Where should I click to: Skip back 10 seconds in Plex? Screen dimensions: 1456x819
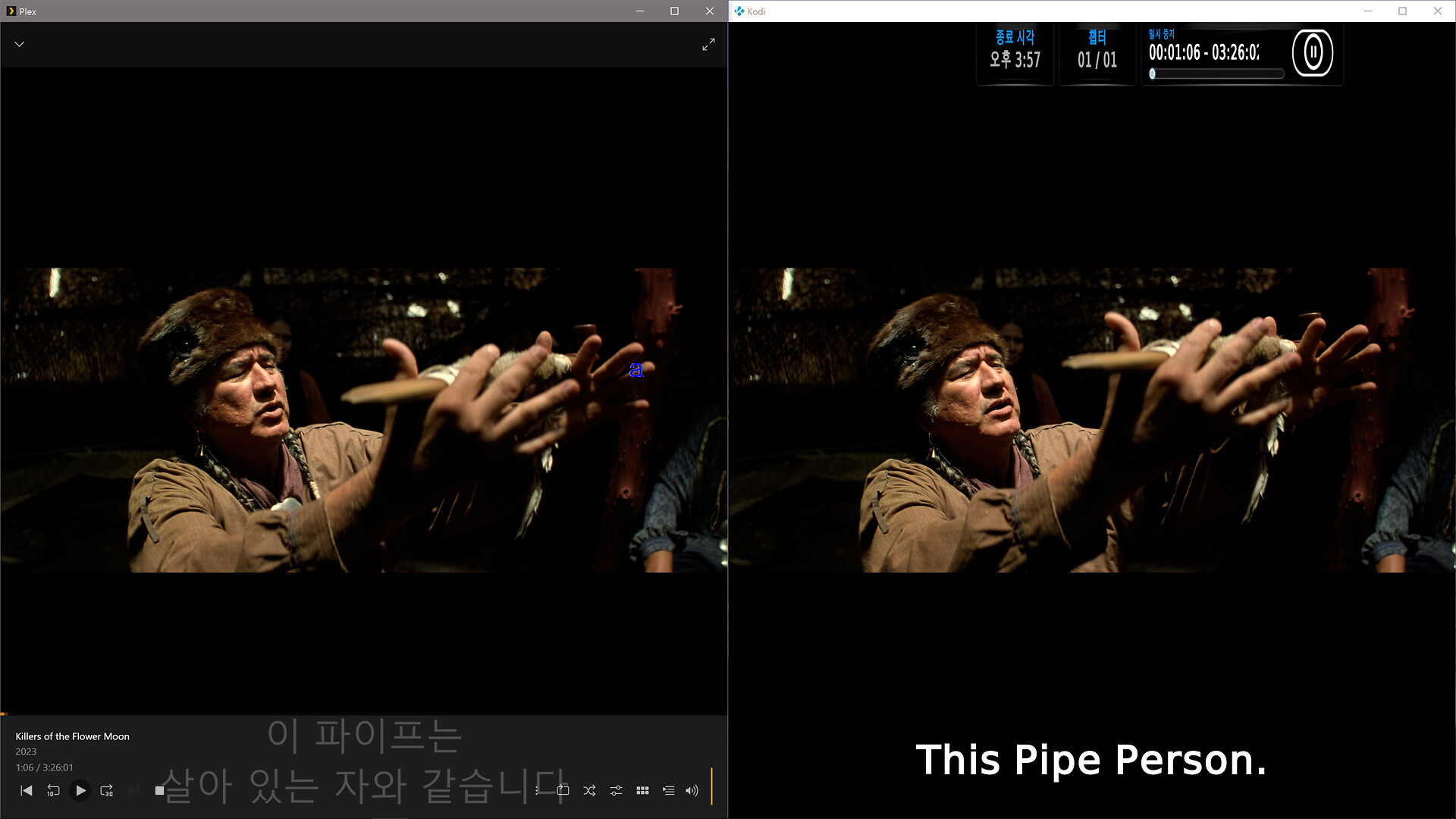(x=53, y=790)
